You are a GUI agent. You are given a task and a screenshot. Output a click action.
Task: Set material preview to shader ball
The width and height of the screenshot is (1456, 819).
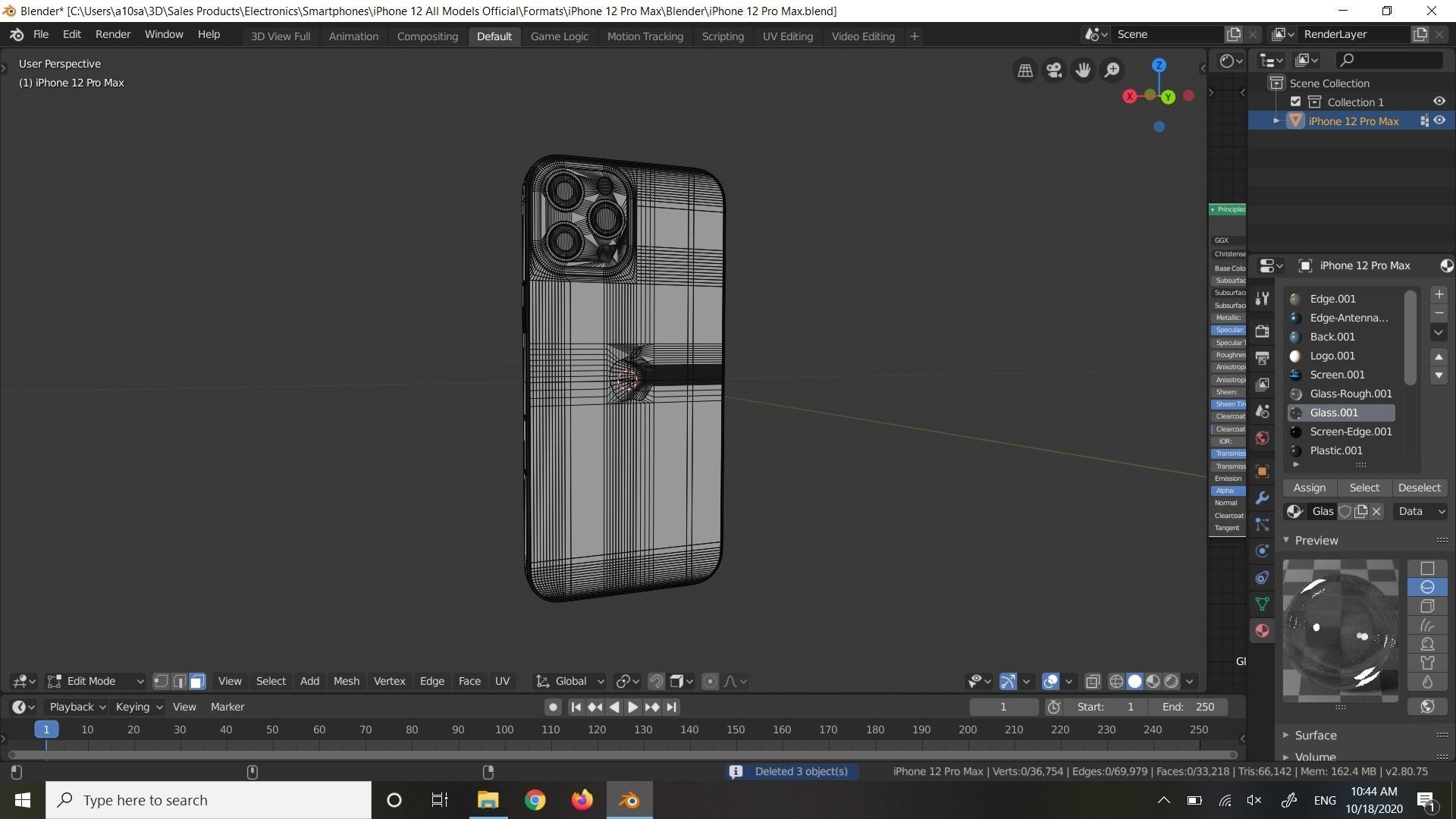(1427, 645)
